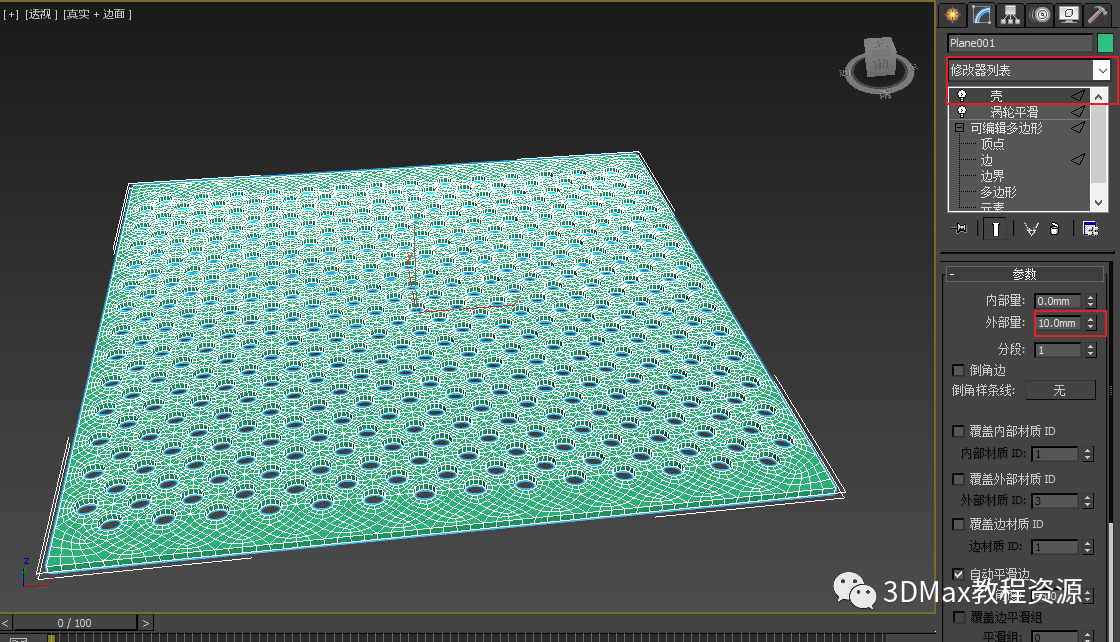Click modifier stack scroll down arrow
The width and height of the screenshot is (1120, 642).
(1099, 203)
